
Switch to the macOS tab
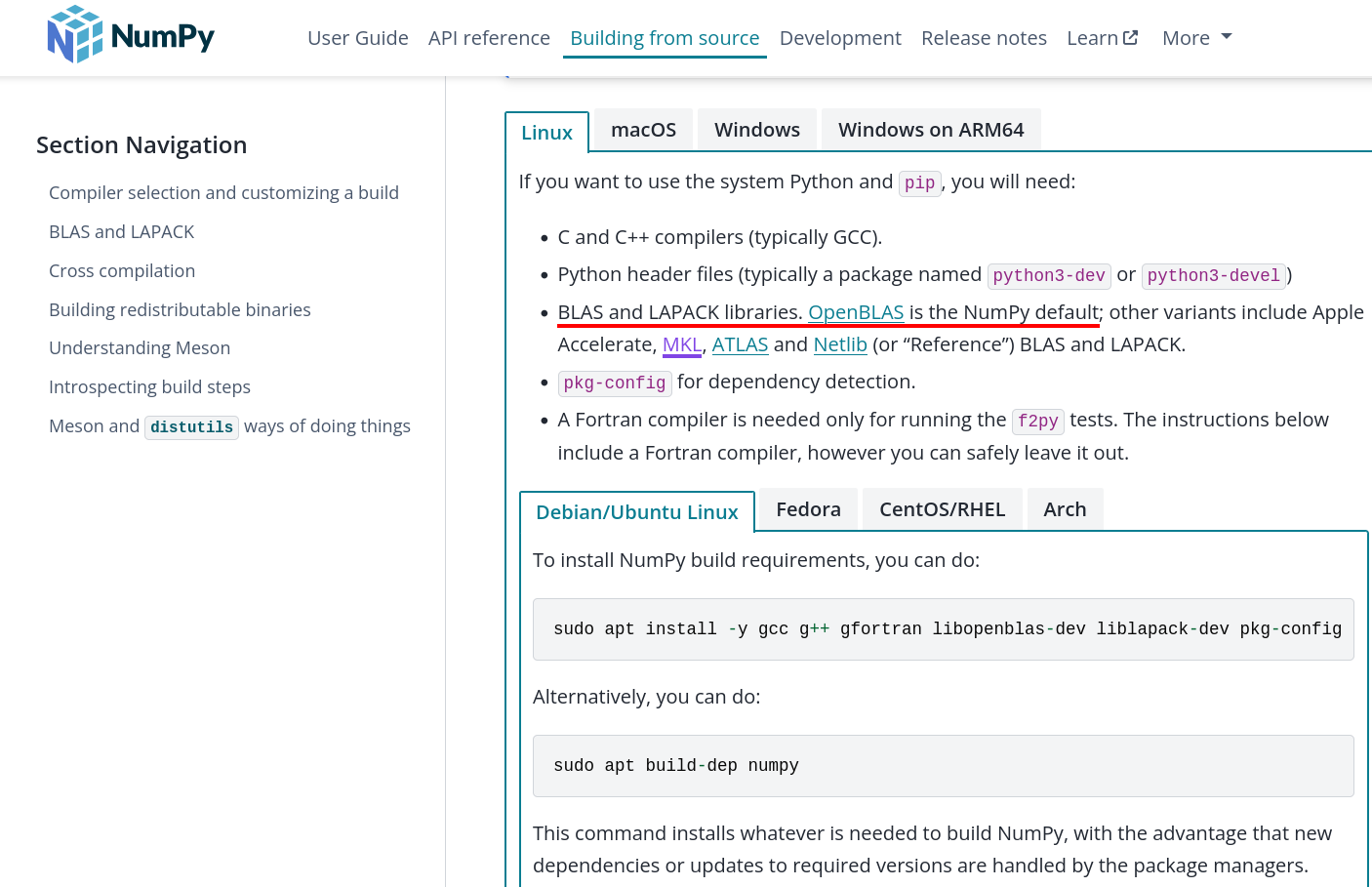coord(643,130)
